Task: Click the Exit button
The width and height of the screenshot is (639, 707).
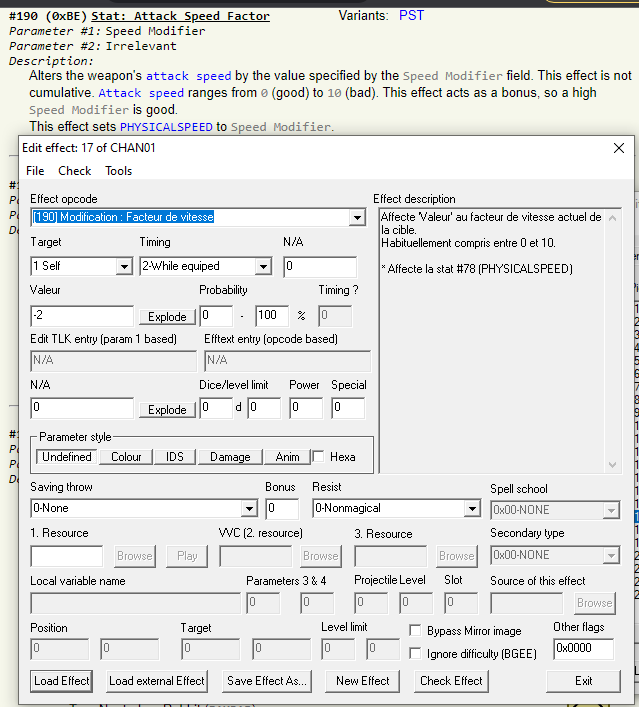Action: click(x=584, y=681)
